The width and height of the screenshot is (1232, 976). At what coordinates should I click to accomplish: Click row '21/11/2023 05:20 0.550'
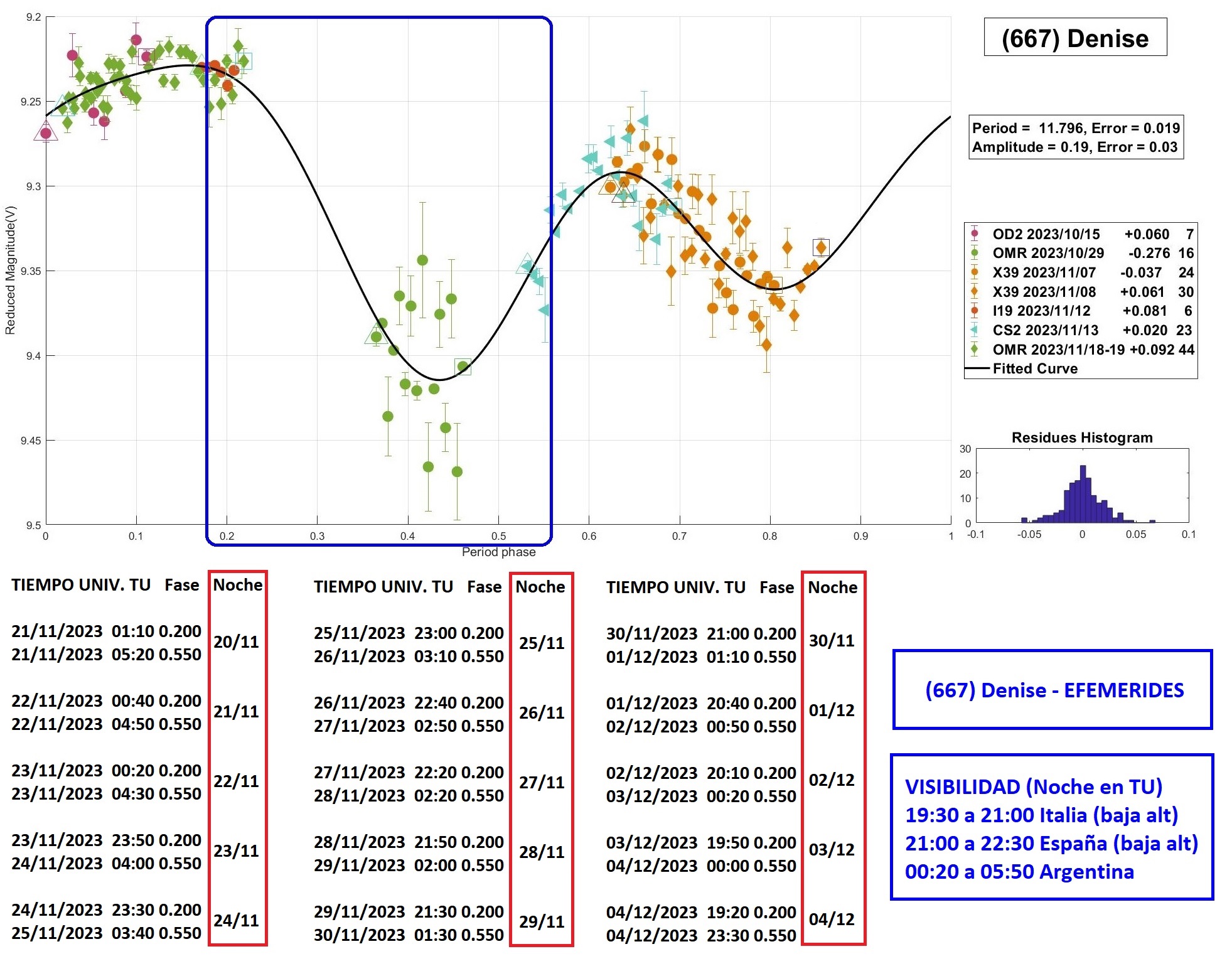[x=106, y=654]
